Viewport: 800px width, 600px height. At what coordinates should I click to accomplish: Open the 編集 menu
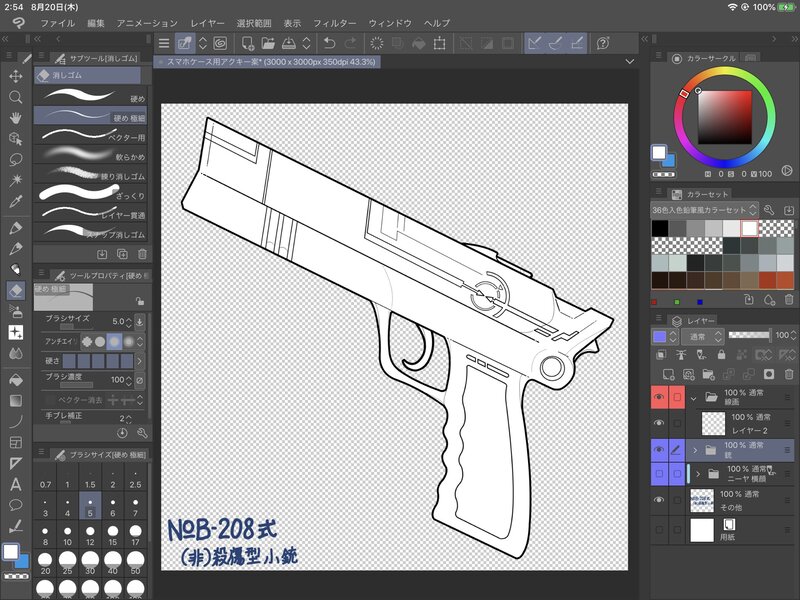pyautogui.click(x=95, y=23)
